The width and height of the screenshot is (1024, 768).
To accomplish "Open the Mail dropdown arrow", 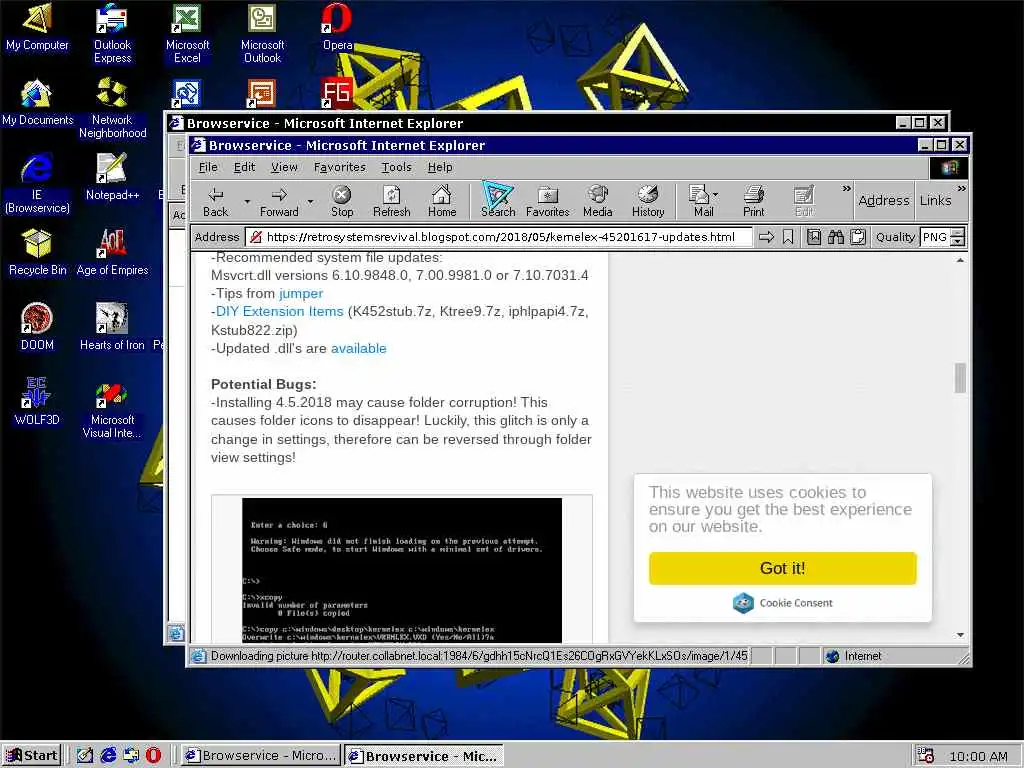I will tap(716, 195).
